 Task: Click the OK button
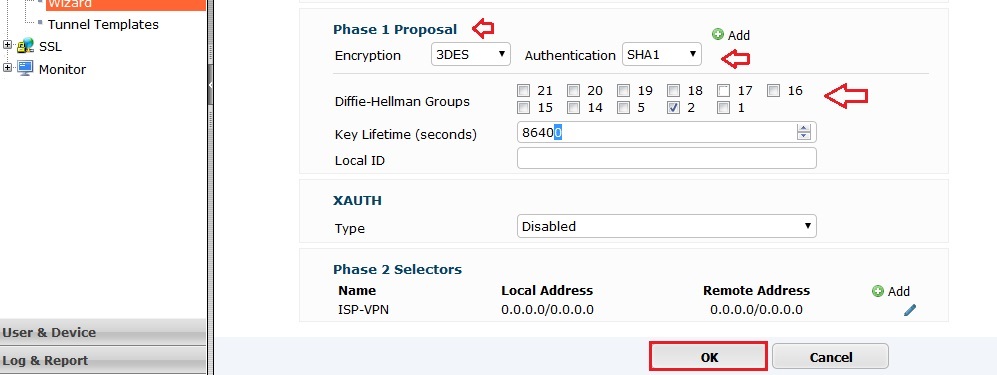[708, 357]
